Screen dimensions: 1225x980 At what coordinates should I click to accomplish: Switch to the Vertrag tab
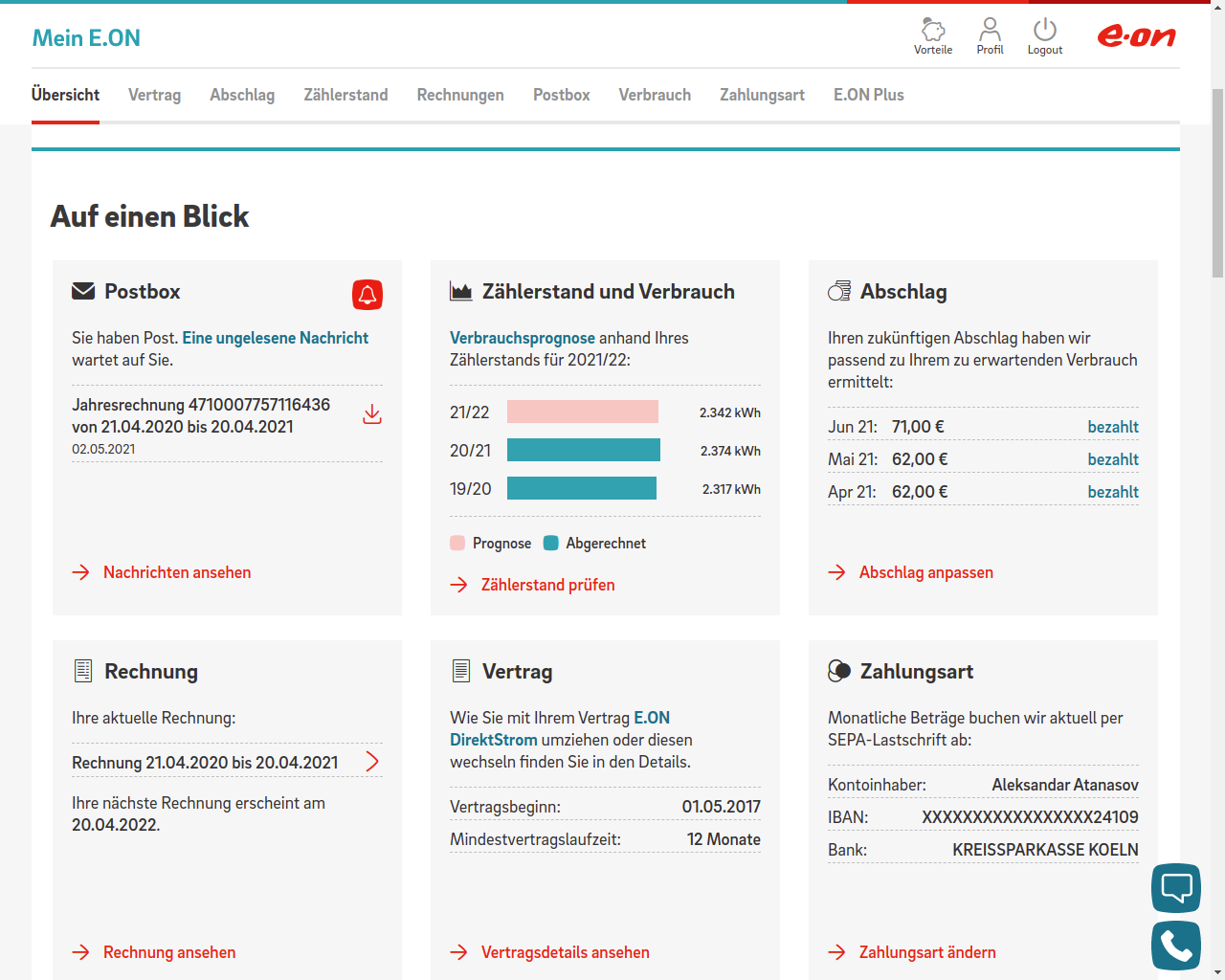click(x=154, y=95)
